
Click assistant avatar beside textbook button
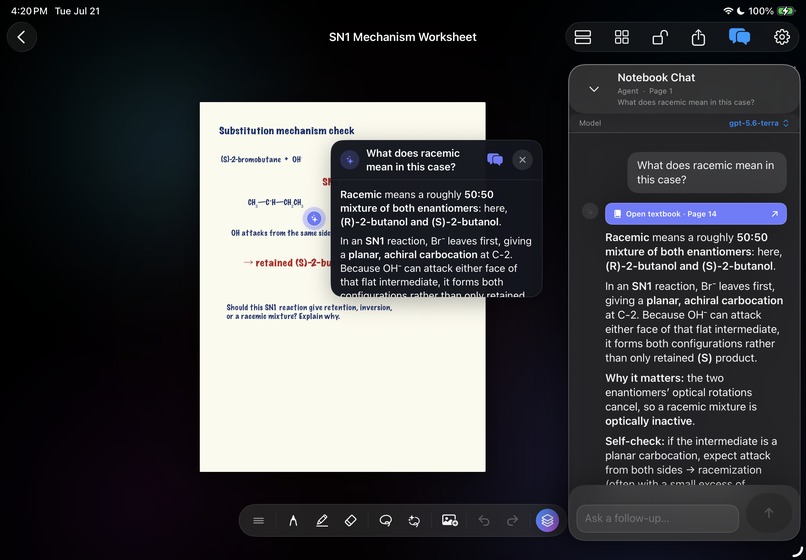coord(590,211)
